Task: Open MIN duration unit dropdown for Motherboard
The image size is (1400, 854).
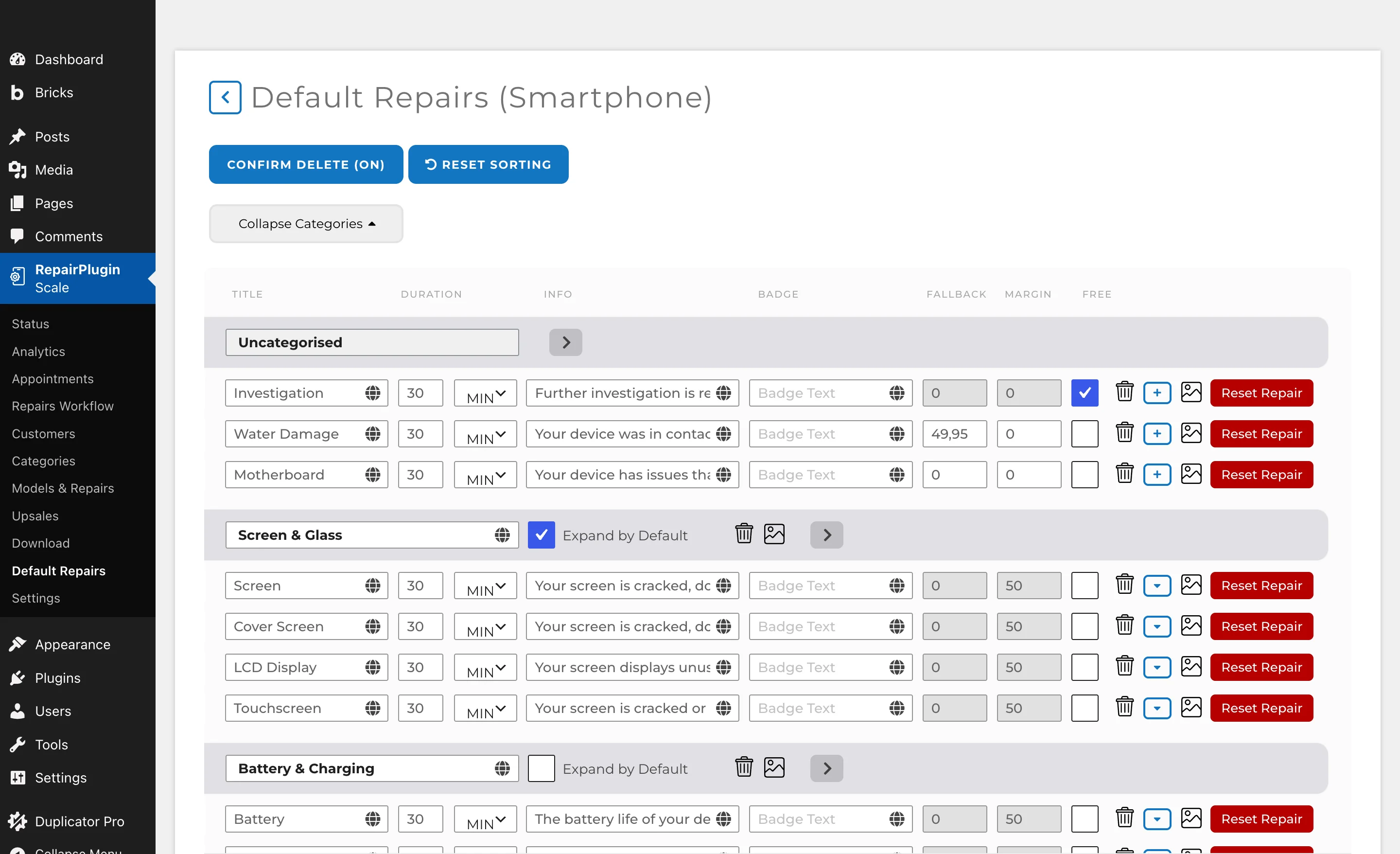Action: pyautogui.click(x=485, y=474)
